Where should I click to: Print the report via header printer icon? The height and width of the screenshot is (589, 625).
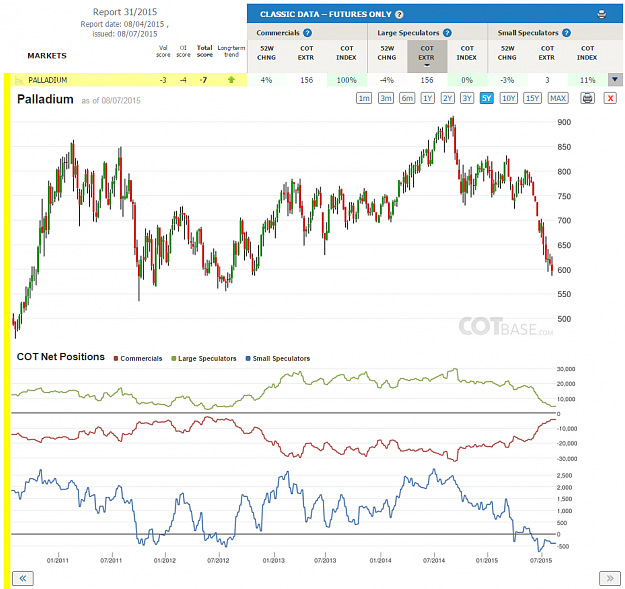click(601, 14)
